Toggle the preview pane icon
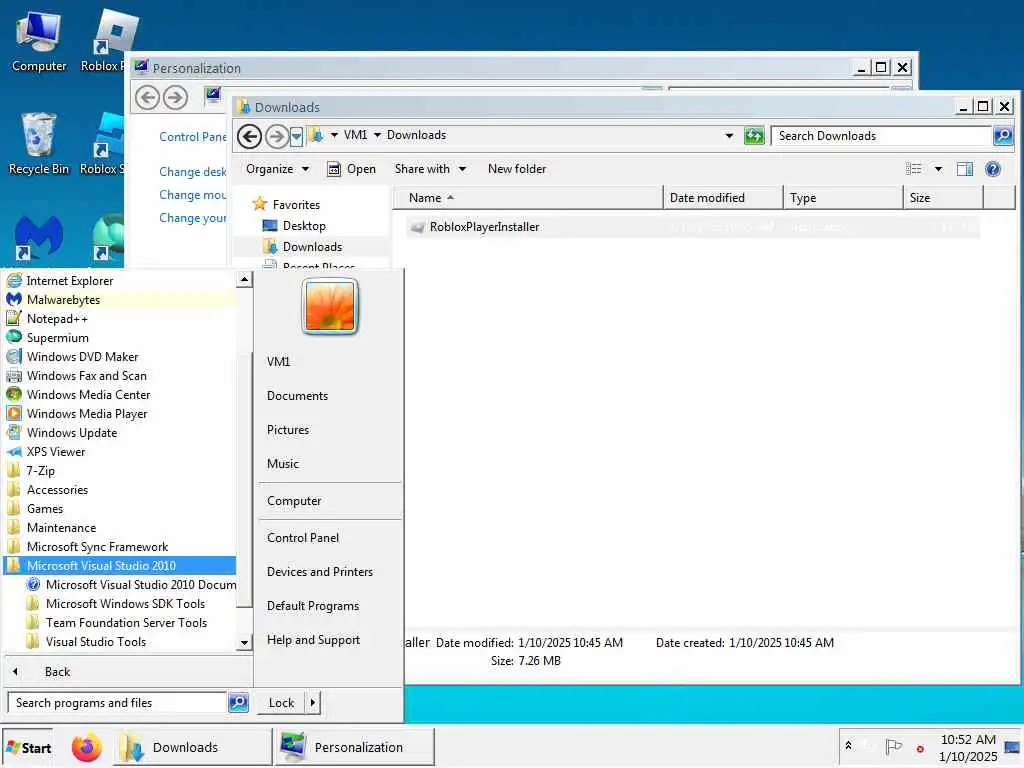1024x768 pixels. 965,169
